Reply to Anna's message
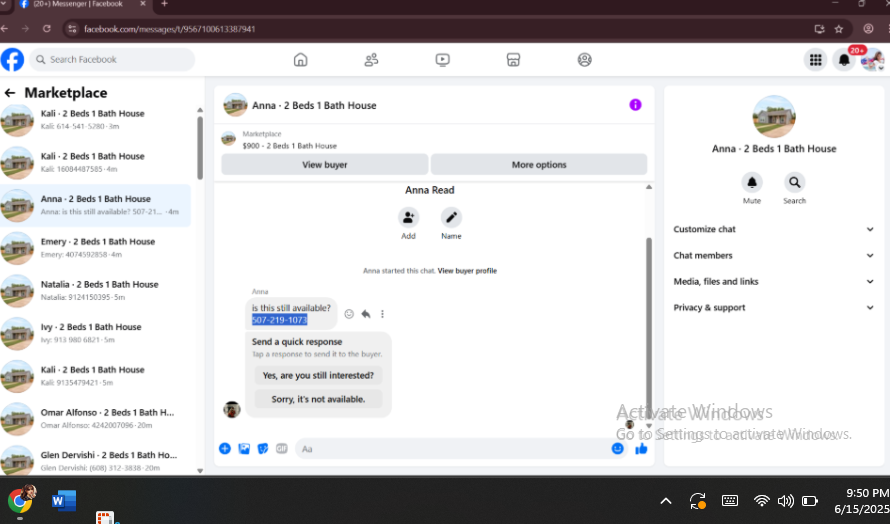This screenshot has width=890, height=524. [x=366, y=314]
